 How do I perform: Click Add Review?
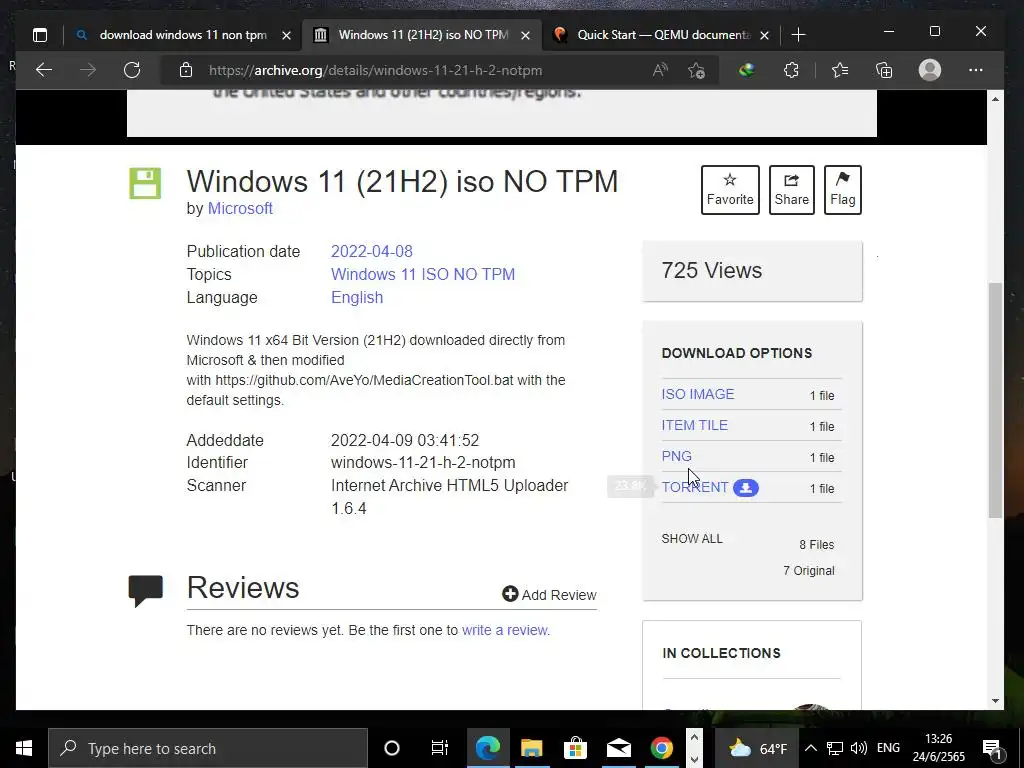(x=549, y=594)
